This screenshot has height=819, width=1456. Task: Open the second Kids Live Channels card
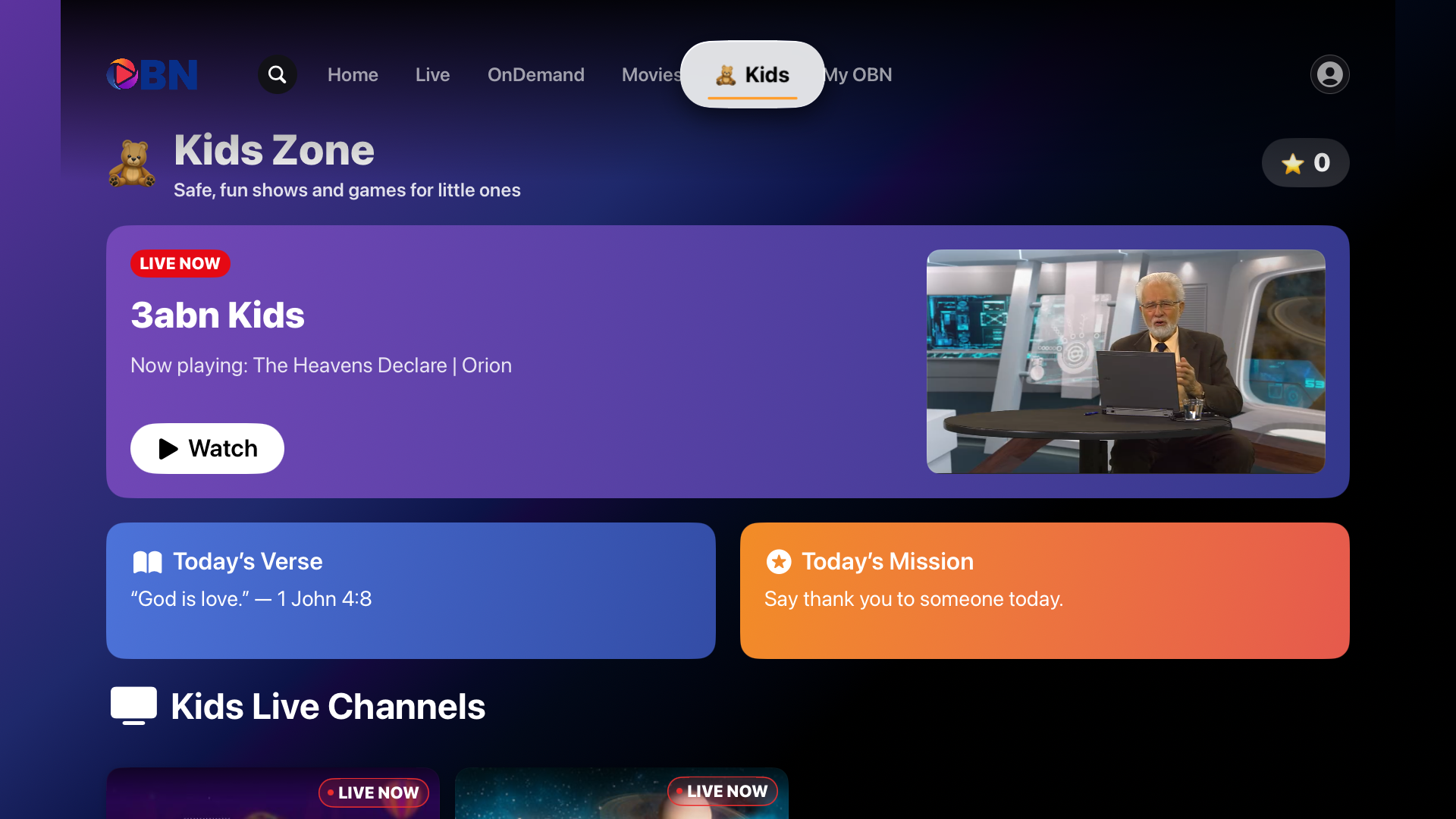[x=622, y=793]
